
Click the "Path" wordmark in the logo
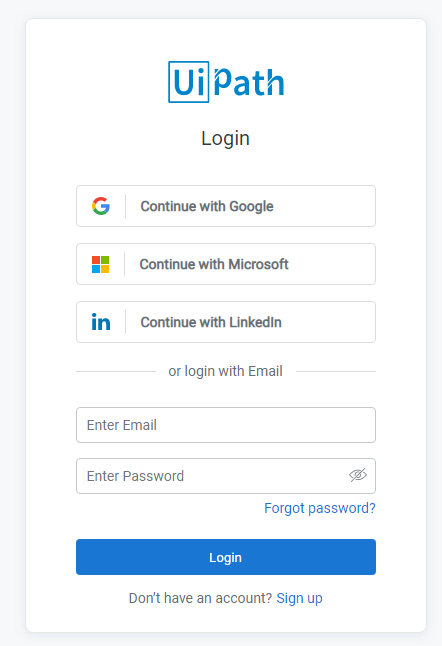pos(249,82)
